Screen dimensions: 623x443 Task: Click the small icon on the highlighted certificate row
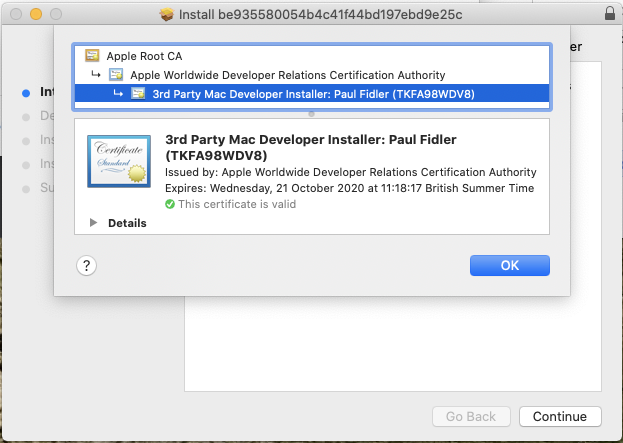point(138,94)
